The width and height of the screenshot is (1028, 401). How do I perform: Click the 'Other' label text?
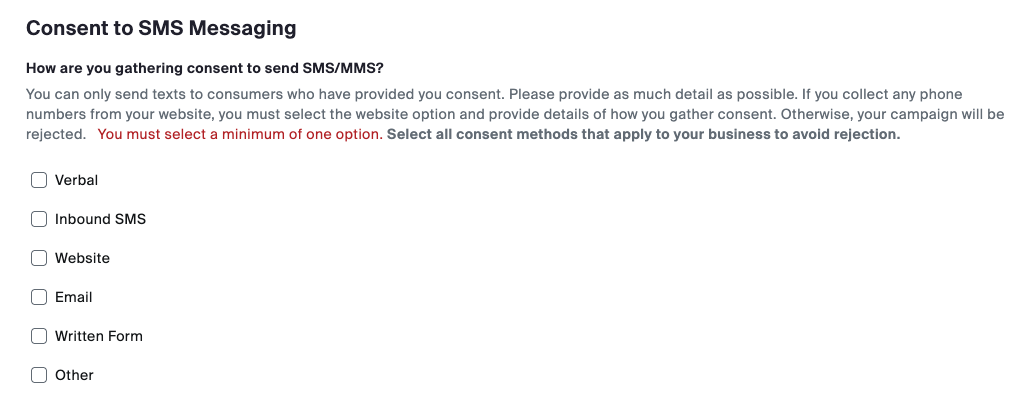point(74,375)
